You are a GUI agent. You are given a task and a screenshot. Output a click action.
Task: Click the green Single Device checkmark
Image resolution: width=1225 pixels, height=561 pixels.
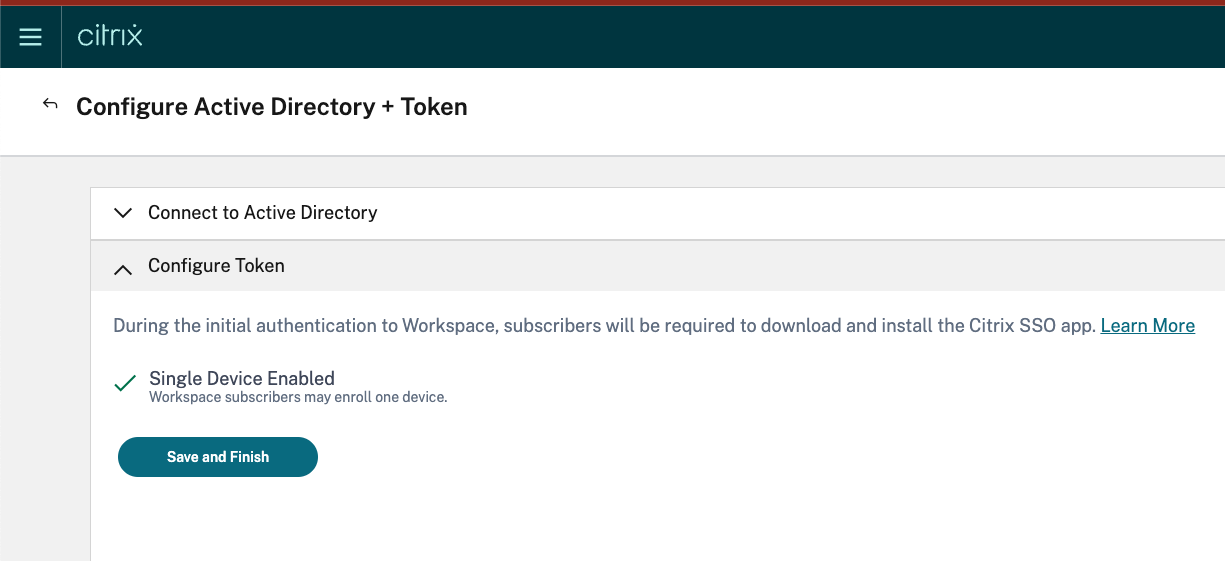(x=125, y=383)
